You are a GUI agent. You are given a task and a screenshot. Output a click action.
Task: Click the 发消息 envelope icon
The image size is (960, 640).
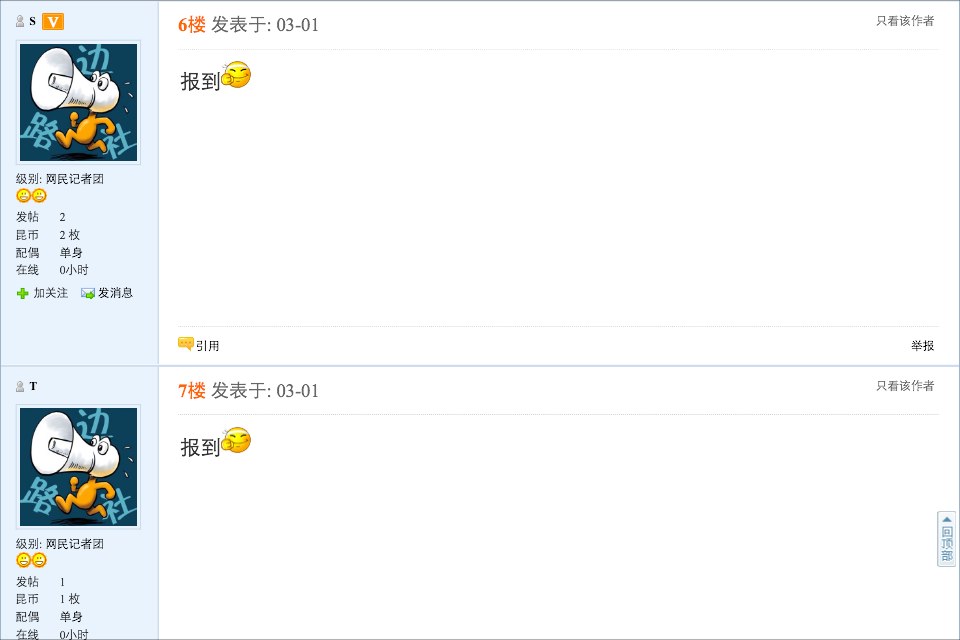88,294
